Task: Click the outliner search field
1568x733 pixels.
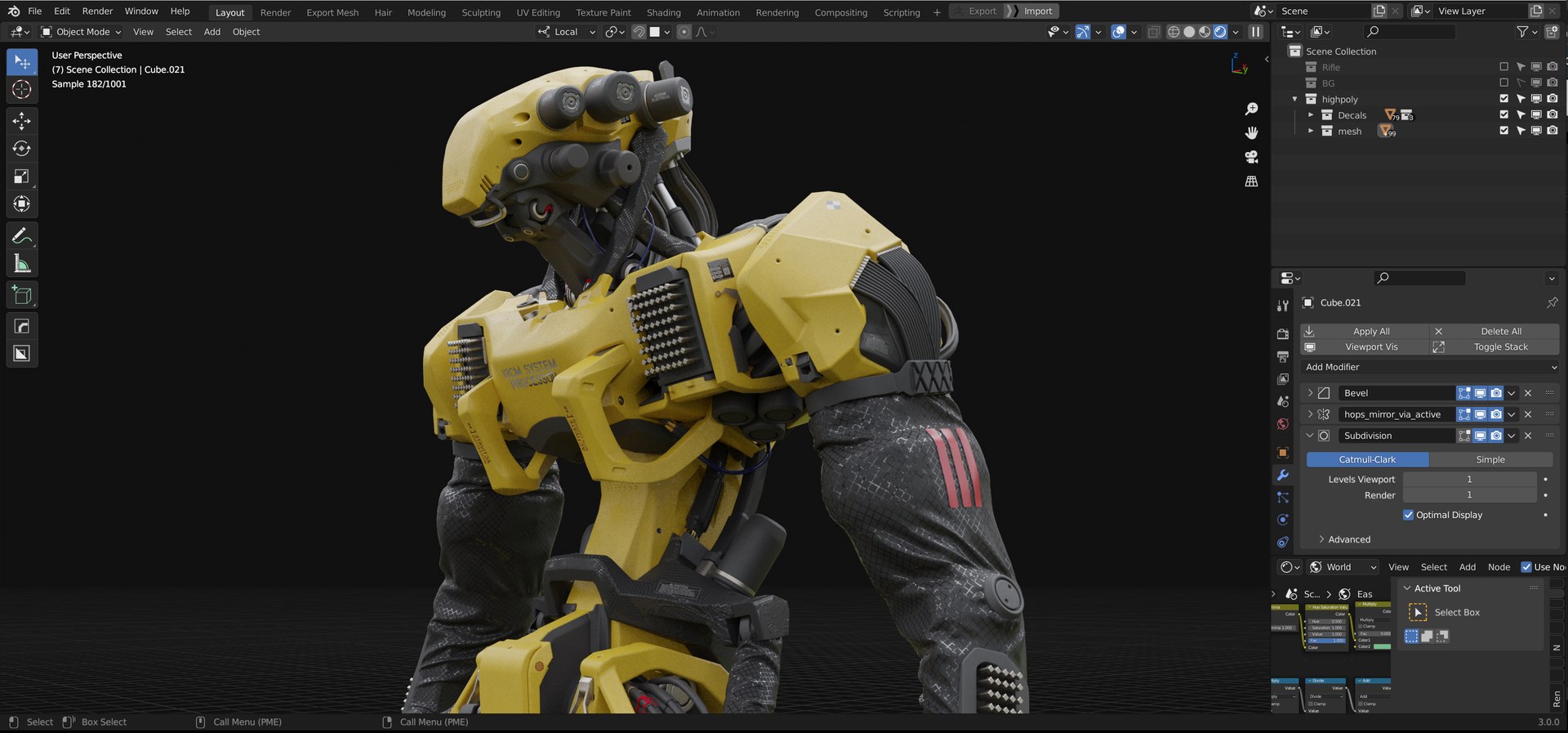Action: [1409, 31]
